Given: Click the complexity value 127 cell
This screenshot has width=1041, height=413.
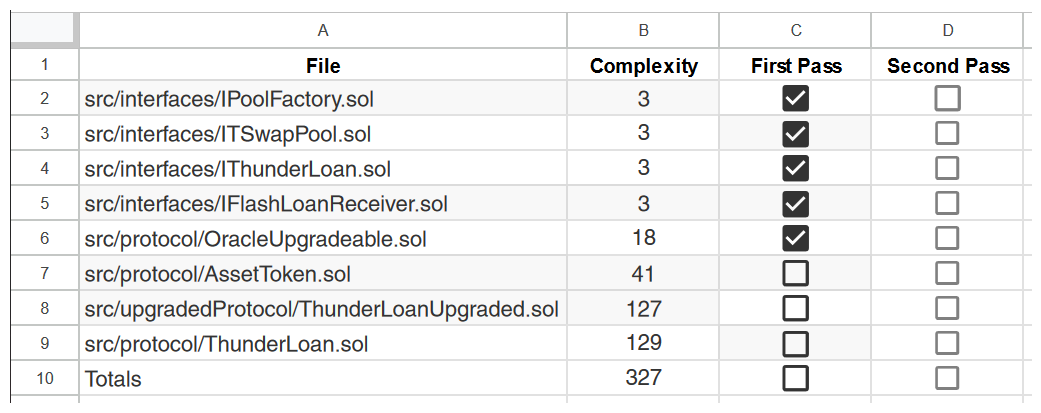Looking at the screenshot, I should pyautogui.click(x=644, y=308).
